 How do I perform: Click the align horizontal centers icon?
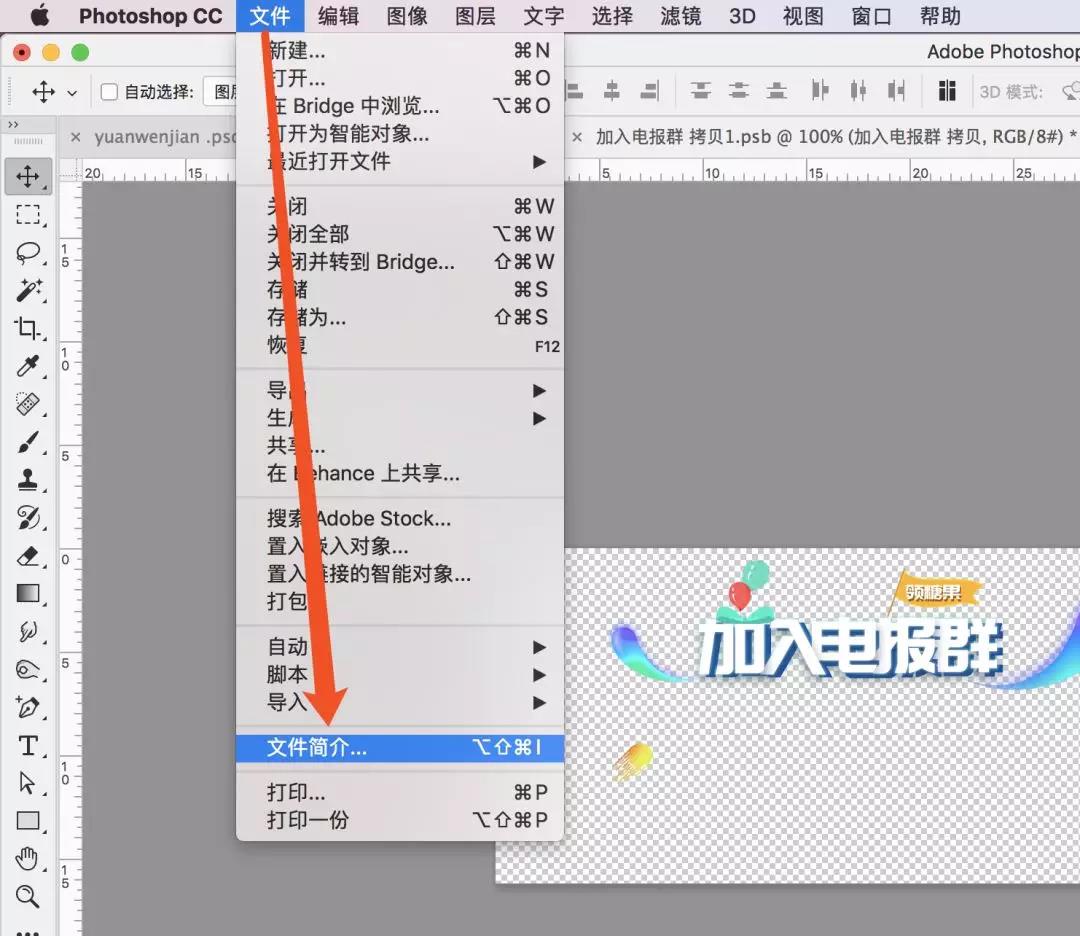point(612,91)
